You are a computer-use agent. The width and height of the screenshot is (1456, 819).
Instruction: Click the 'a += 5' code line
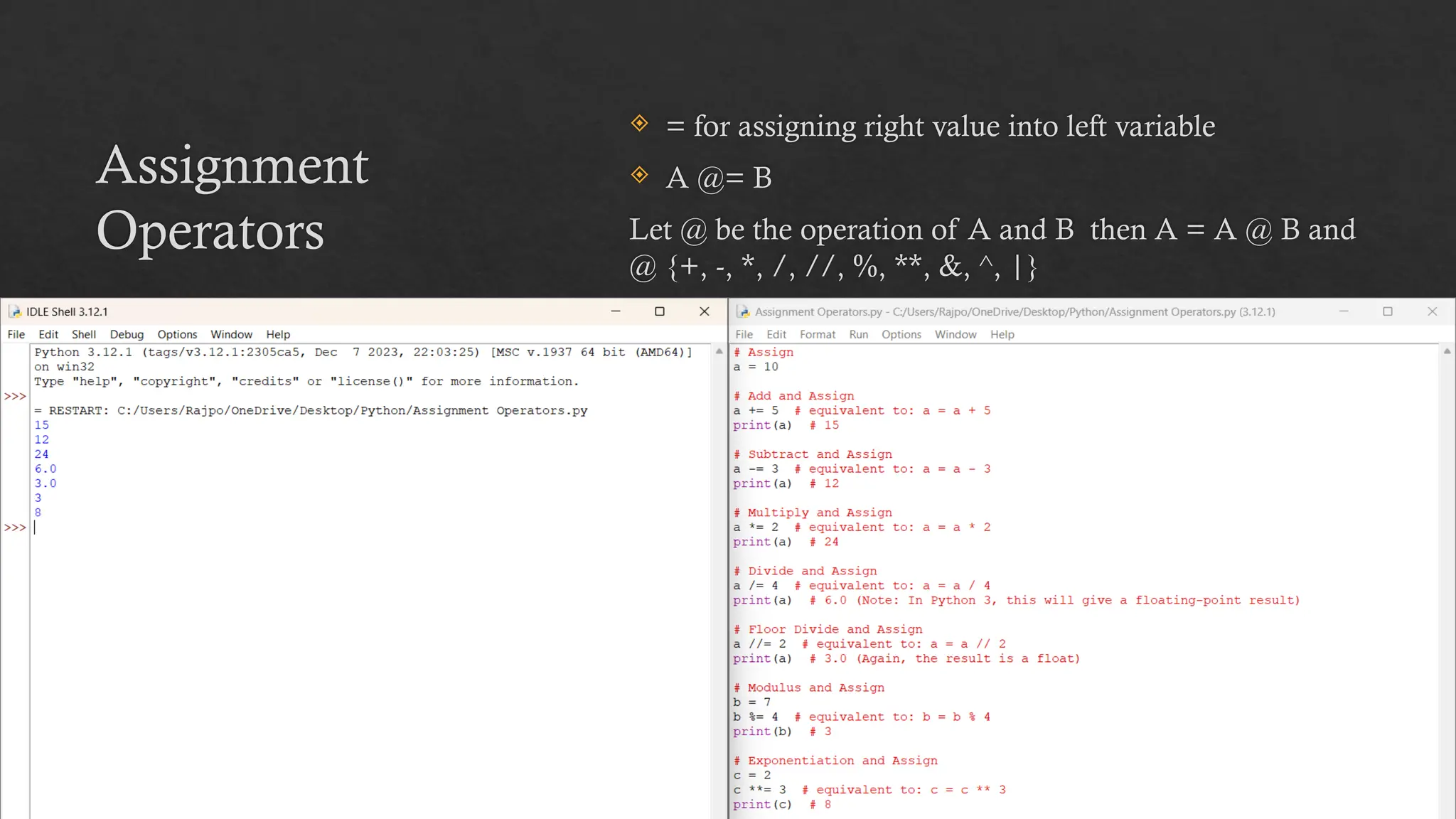pyautogui.click(x=756, y=410)
